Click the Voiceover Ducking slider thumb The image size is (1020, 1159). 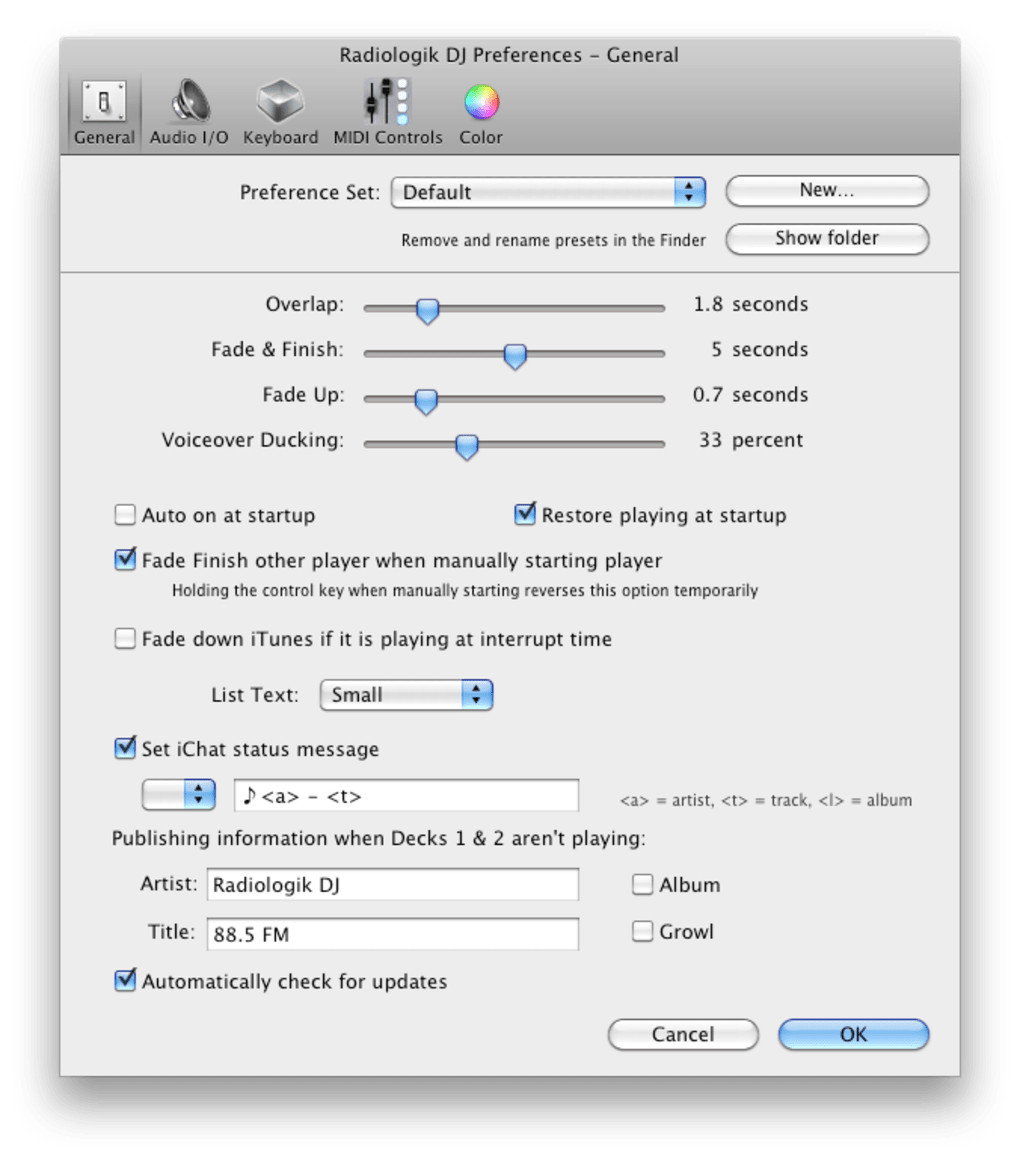[x=466, y=446]
